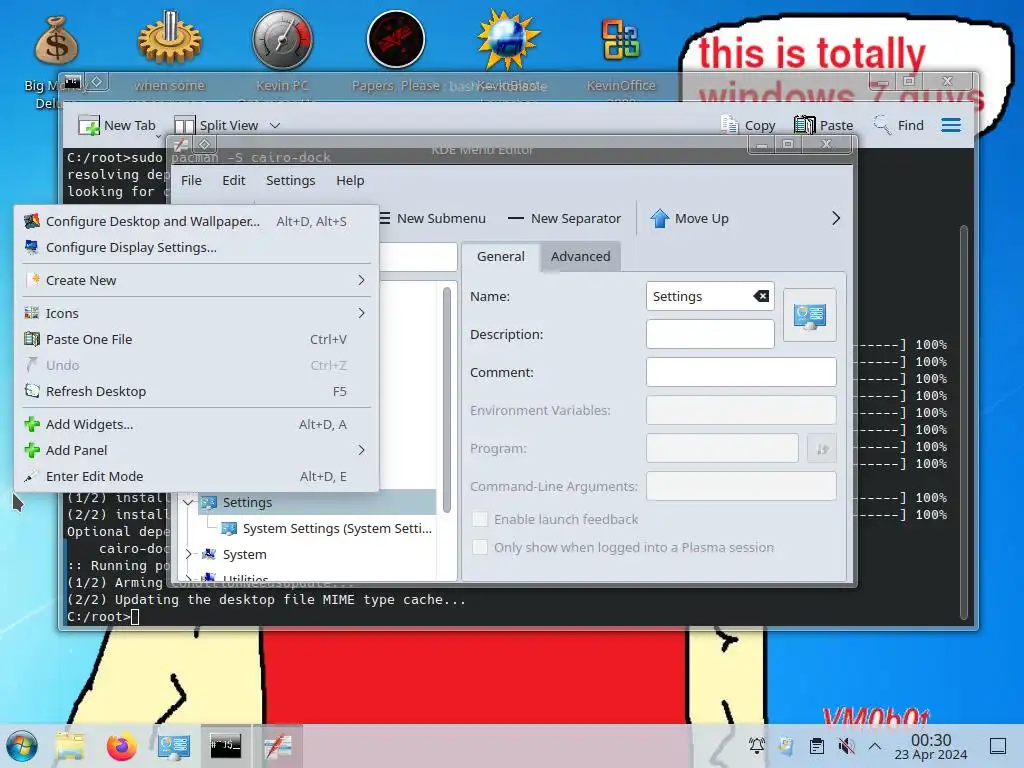Expand the System tree item
The image size is (1024, 768).
pyautogui.click(x=189, y=554)
